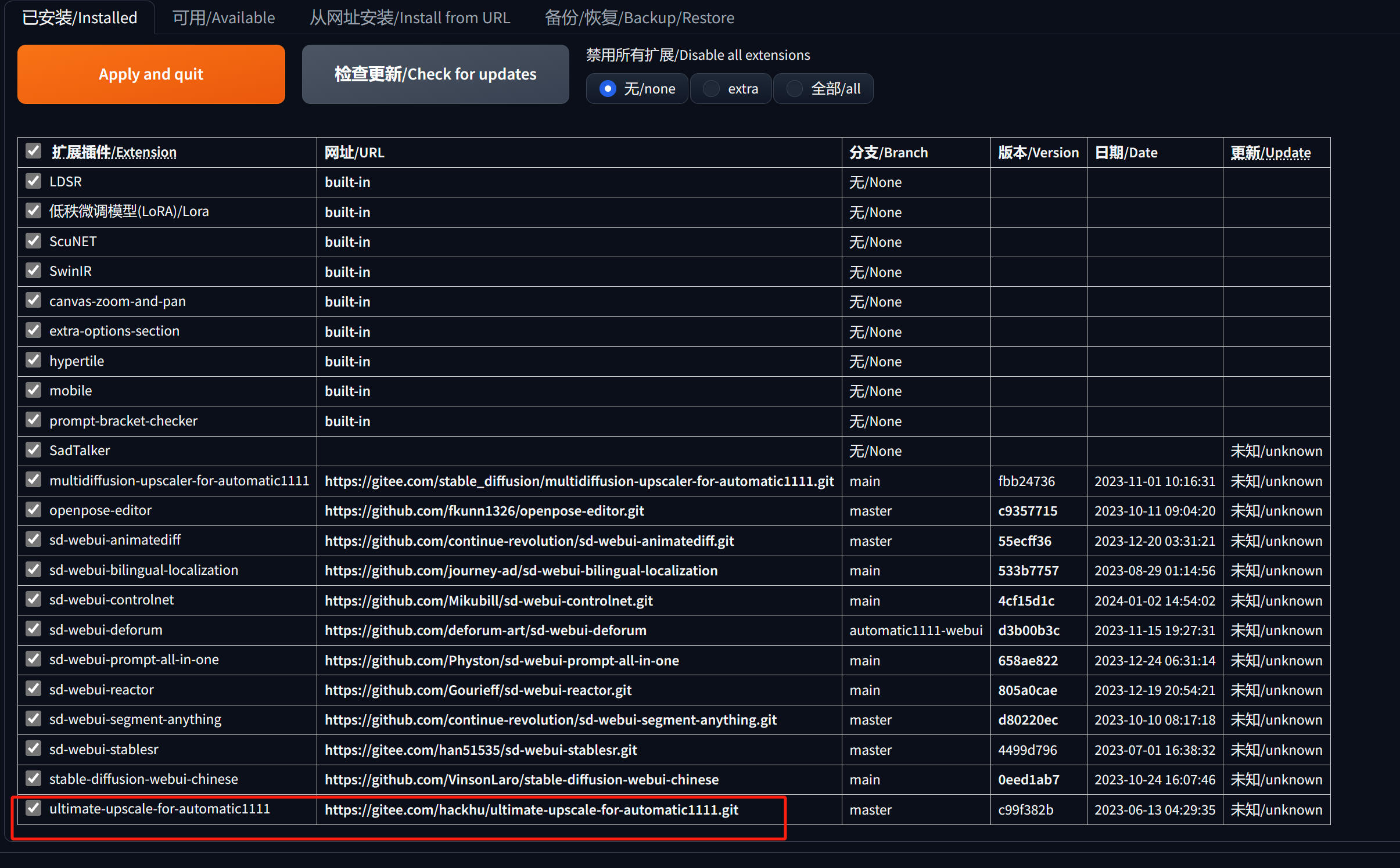This screenshot has height=868, width=1400.
Task: Uncheck ultimate-upscale-for-automatic1111 checkbox
Action: [34, 808]
